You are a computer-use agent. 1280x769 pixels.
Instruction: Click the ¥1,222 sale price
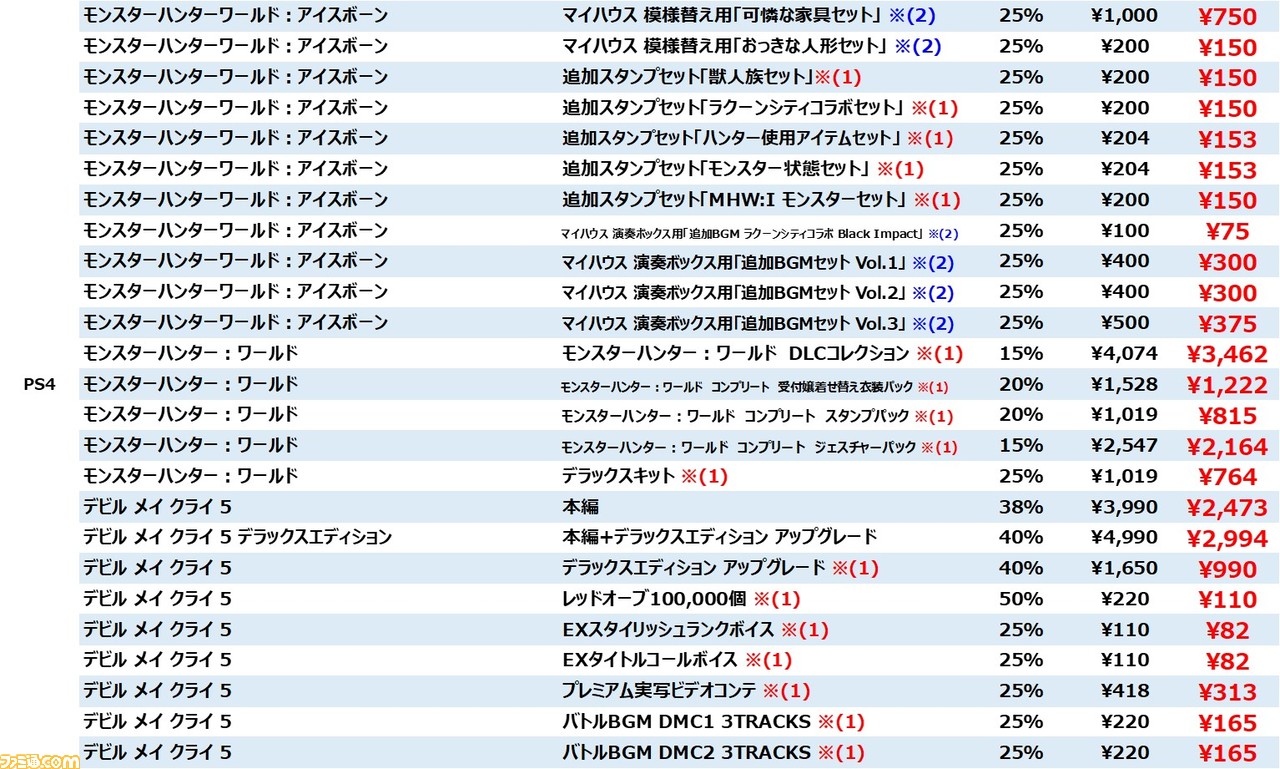[x=1227, y=385]
